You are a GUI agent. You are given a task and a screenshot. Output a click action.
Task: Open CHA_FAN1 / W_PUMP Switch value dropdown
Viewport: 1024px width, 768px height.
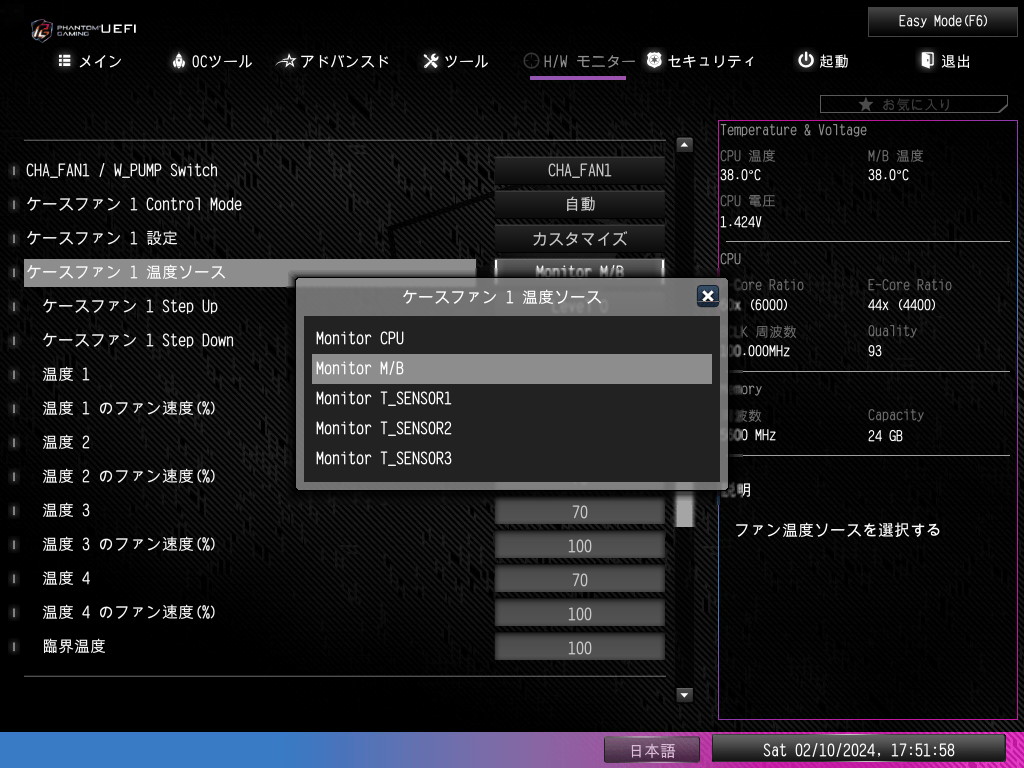click(579, 171)
